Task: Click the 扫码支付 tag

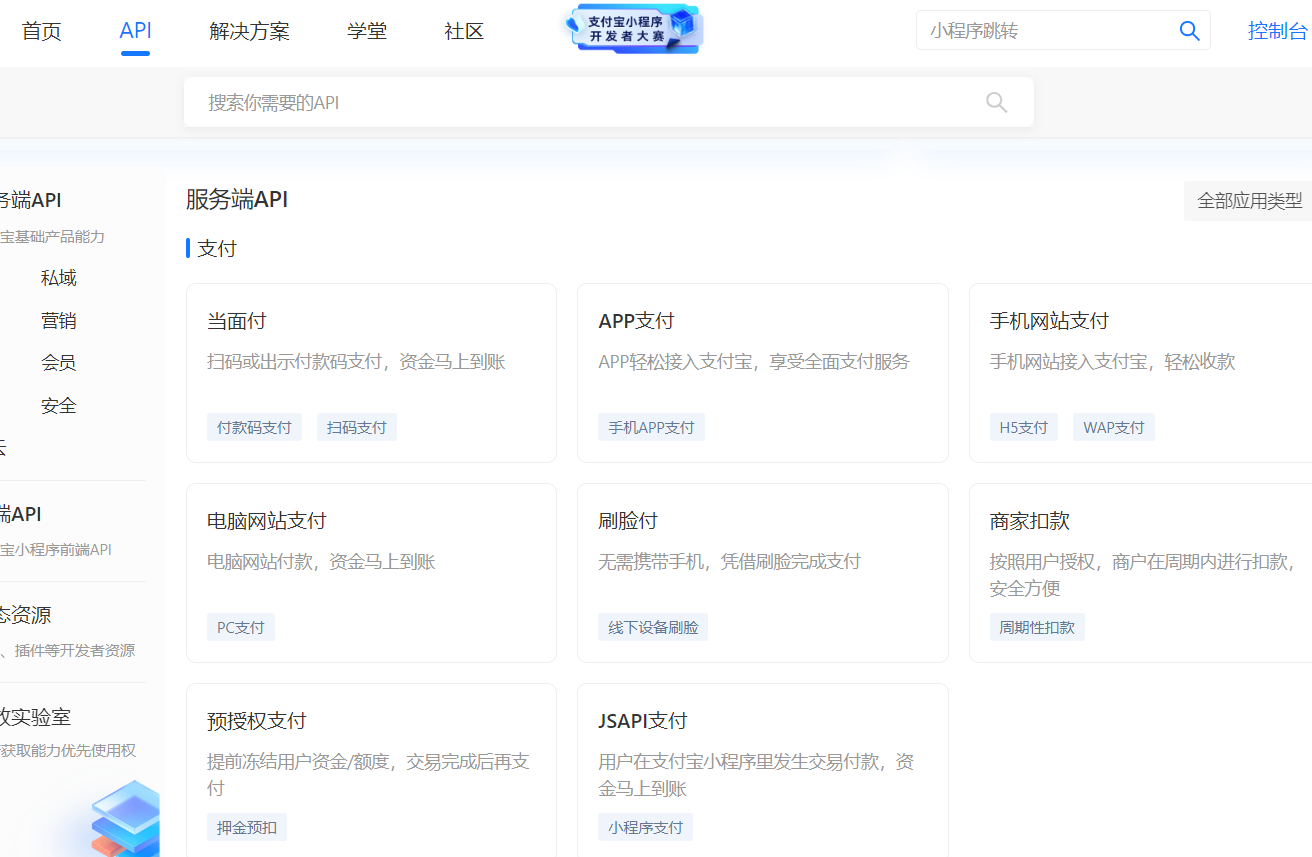Action: [x=357, y=427]
